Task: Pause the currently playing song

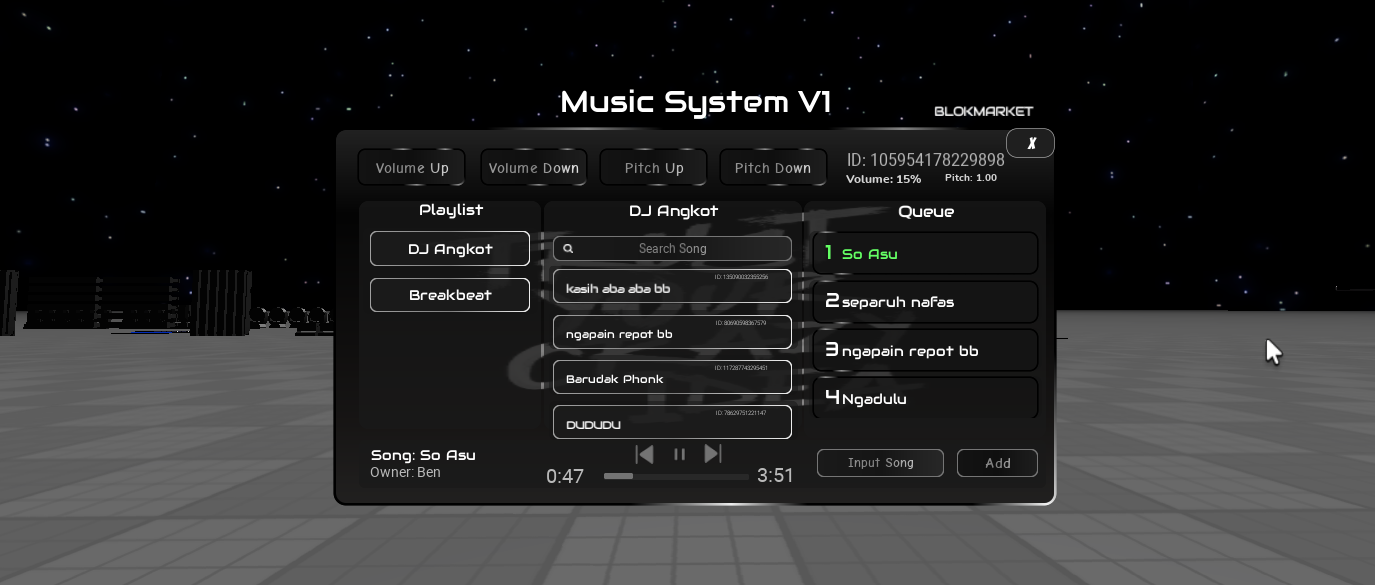Action: pyautogui.click(x=679, y=454)
